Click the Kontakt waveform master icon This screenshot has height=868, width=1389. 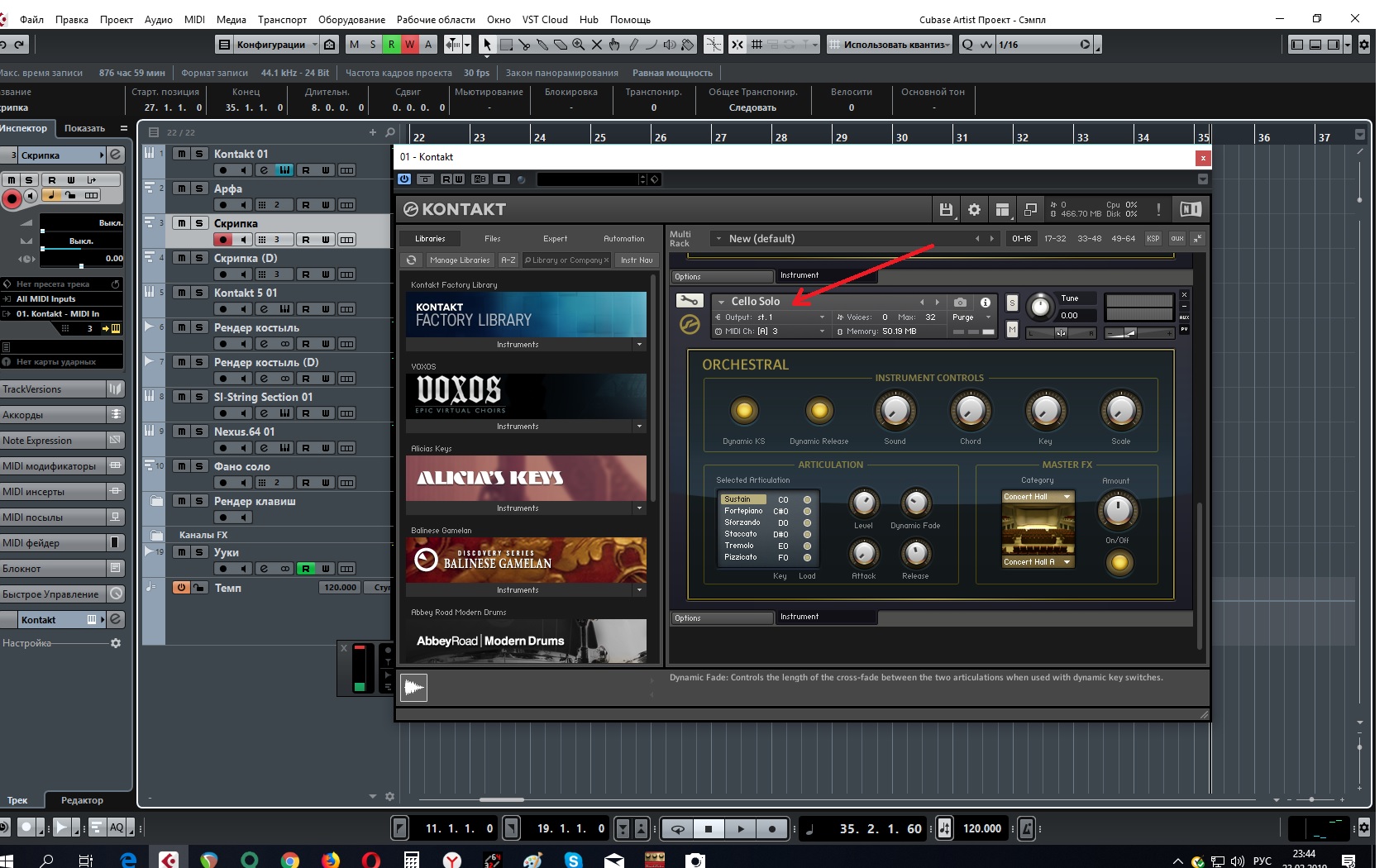(413, 687)
